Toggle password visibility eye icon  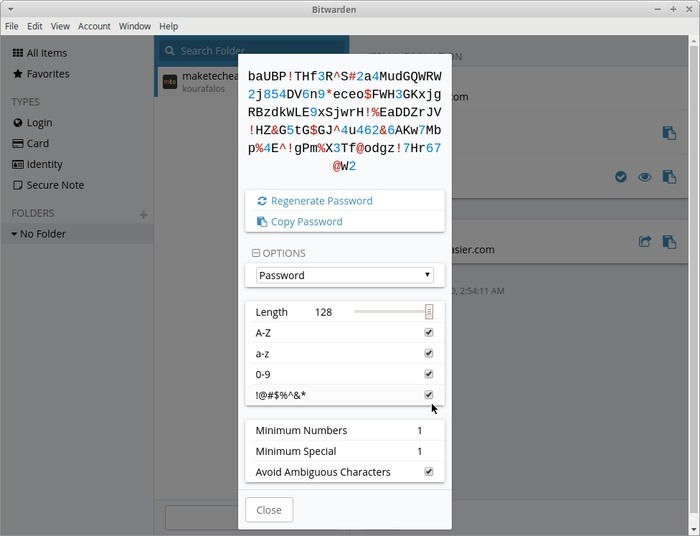tap(644, 177)
